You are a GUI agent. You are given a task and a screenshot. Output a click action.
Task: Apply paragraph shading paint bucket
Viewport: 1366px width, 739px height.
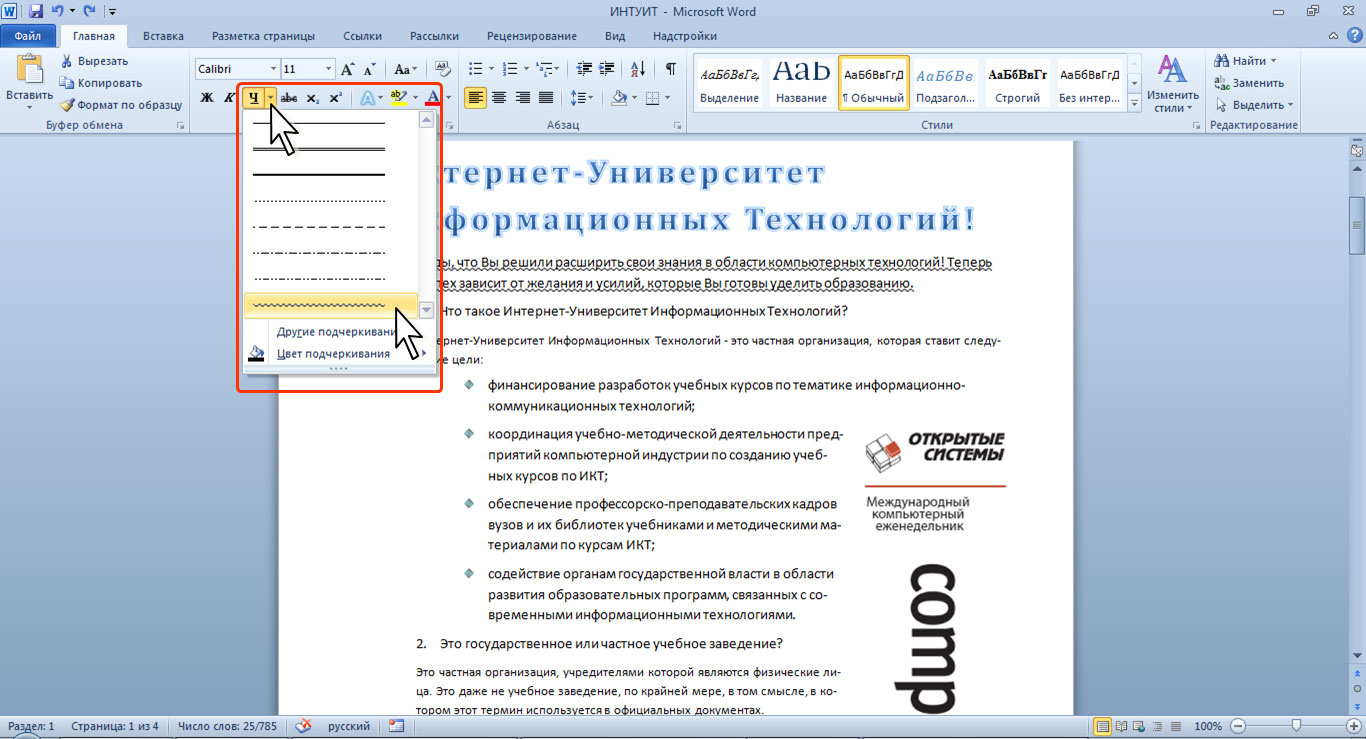[x=618, y=98]
